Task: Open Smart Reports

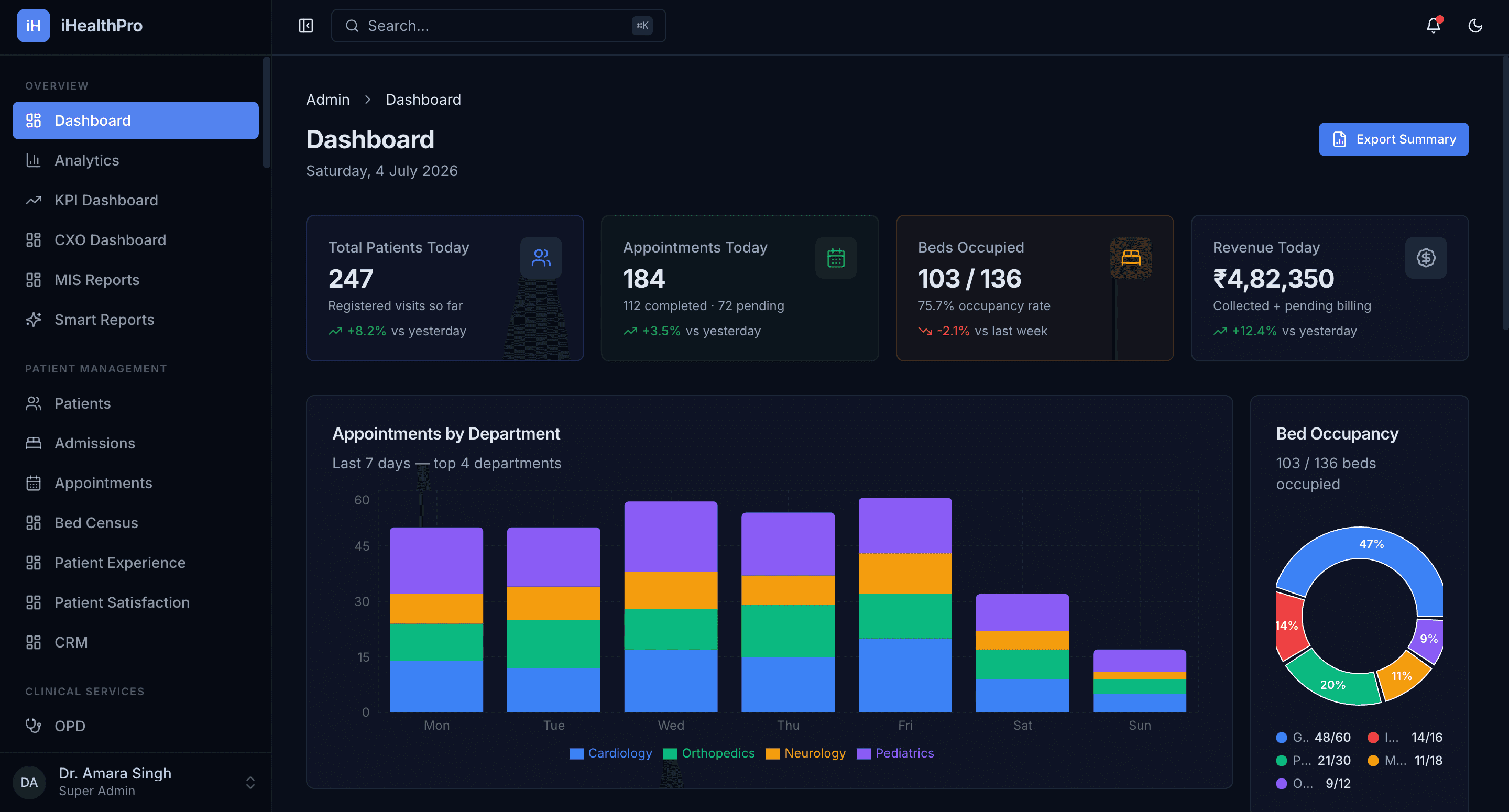Action: tap(135, 320)
